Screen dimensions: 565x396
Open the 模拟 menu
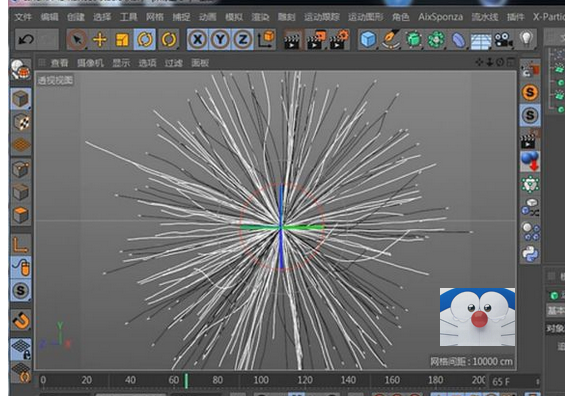click(x=233, y=17)
